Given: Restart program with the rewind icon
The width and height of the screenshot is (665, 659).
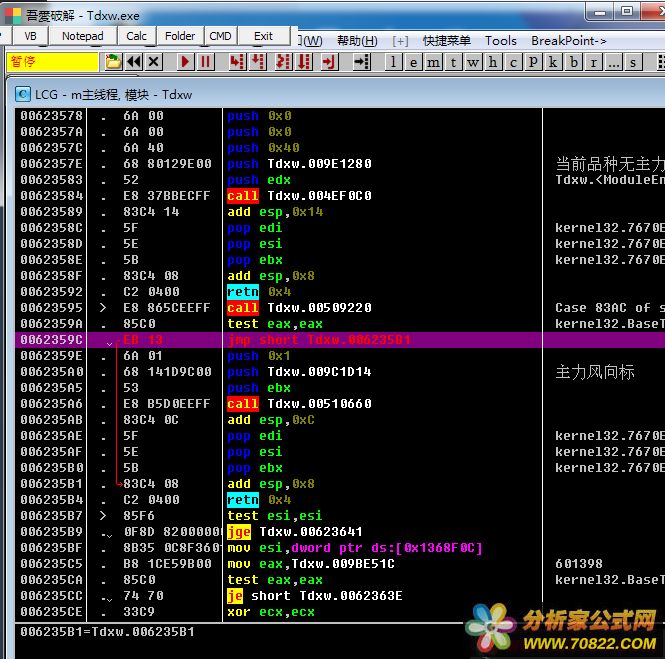Looking at the screenshot, I should [x=134, y=62].
